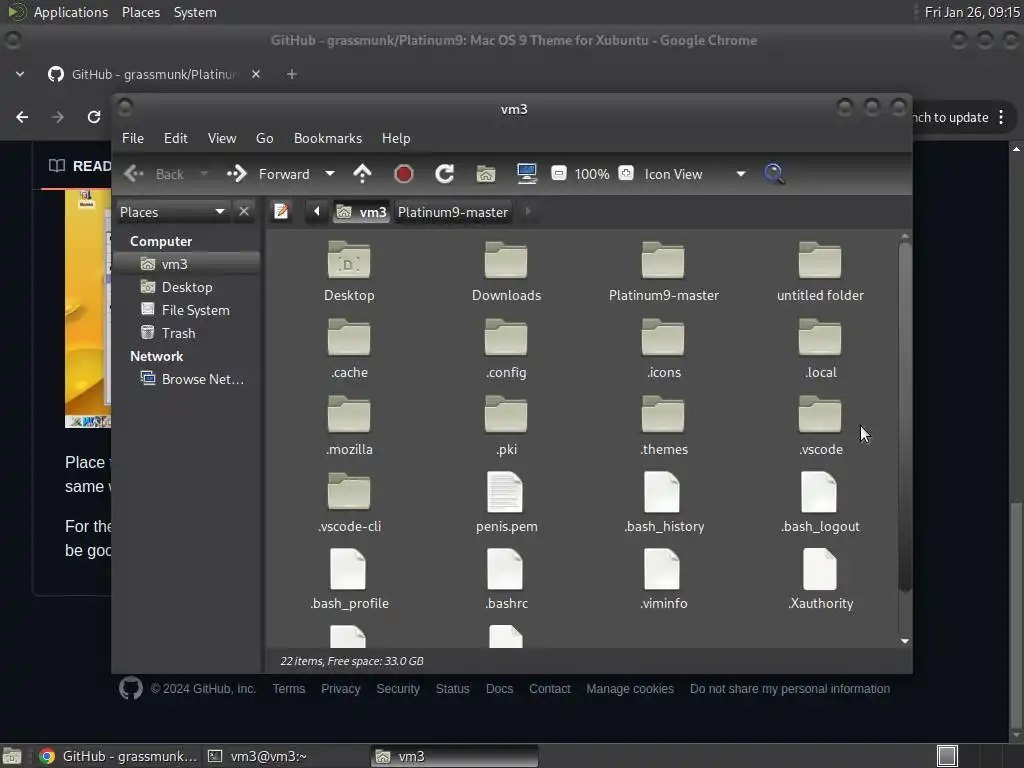Viewport: 1024px width, 768px height.
Task: Select the .bash_profile file
Action: point(349,579)
